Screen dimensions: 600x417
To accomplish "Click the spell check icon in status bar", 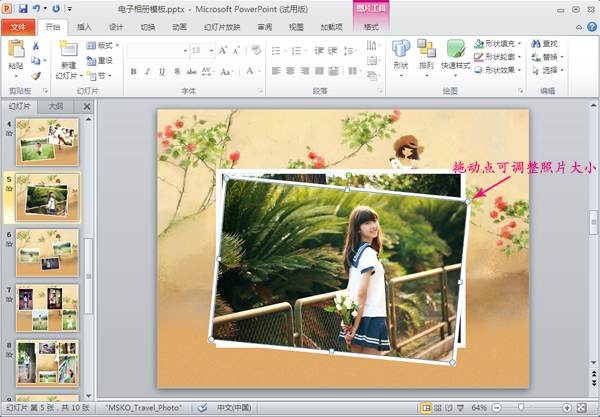I will point(203,408).
